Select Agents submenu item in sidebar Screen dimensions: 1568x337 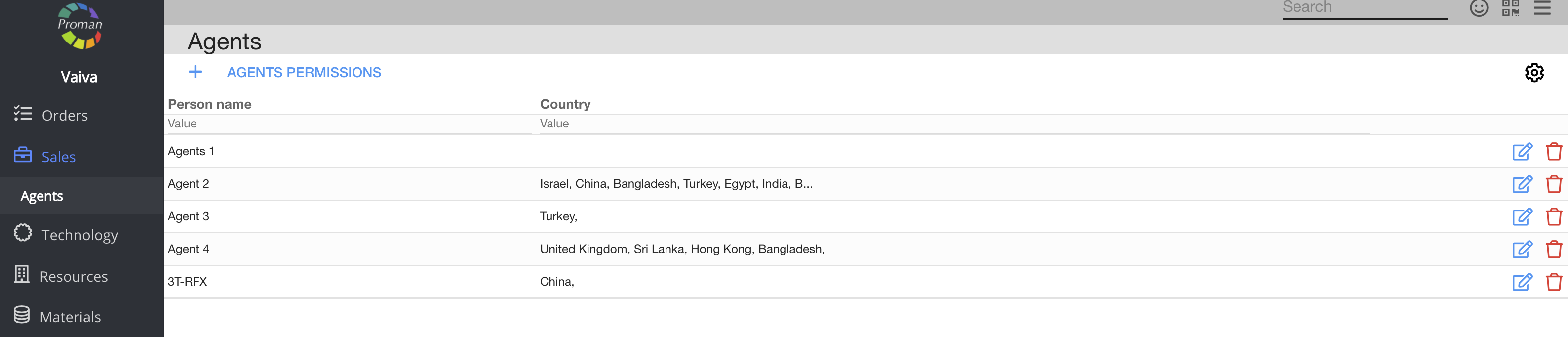(x=41, y=196)
